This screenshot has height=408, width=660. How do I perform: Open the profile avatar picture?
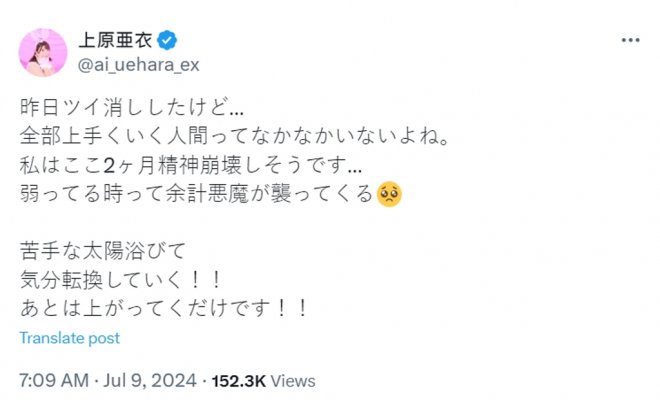pos(43,52)
